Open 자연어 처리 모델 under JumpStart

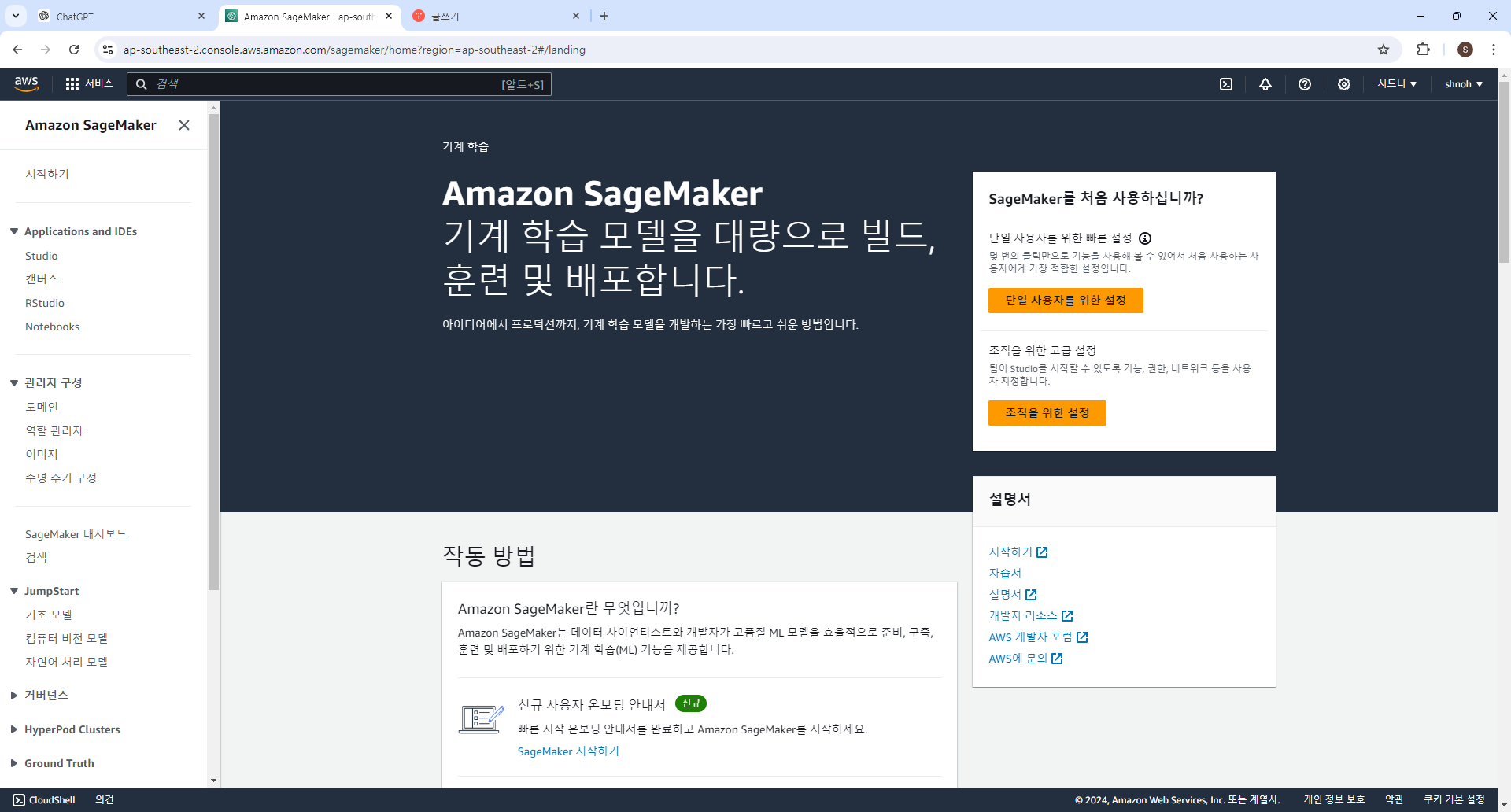click(66, 662)
